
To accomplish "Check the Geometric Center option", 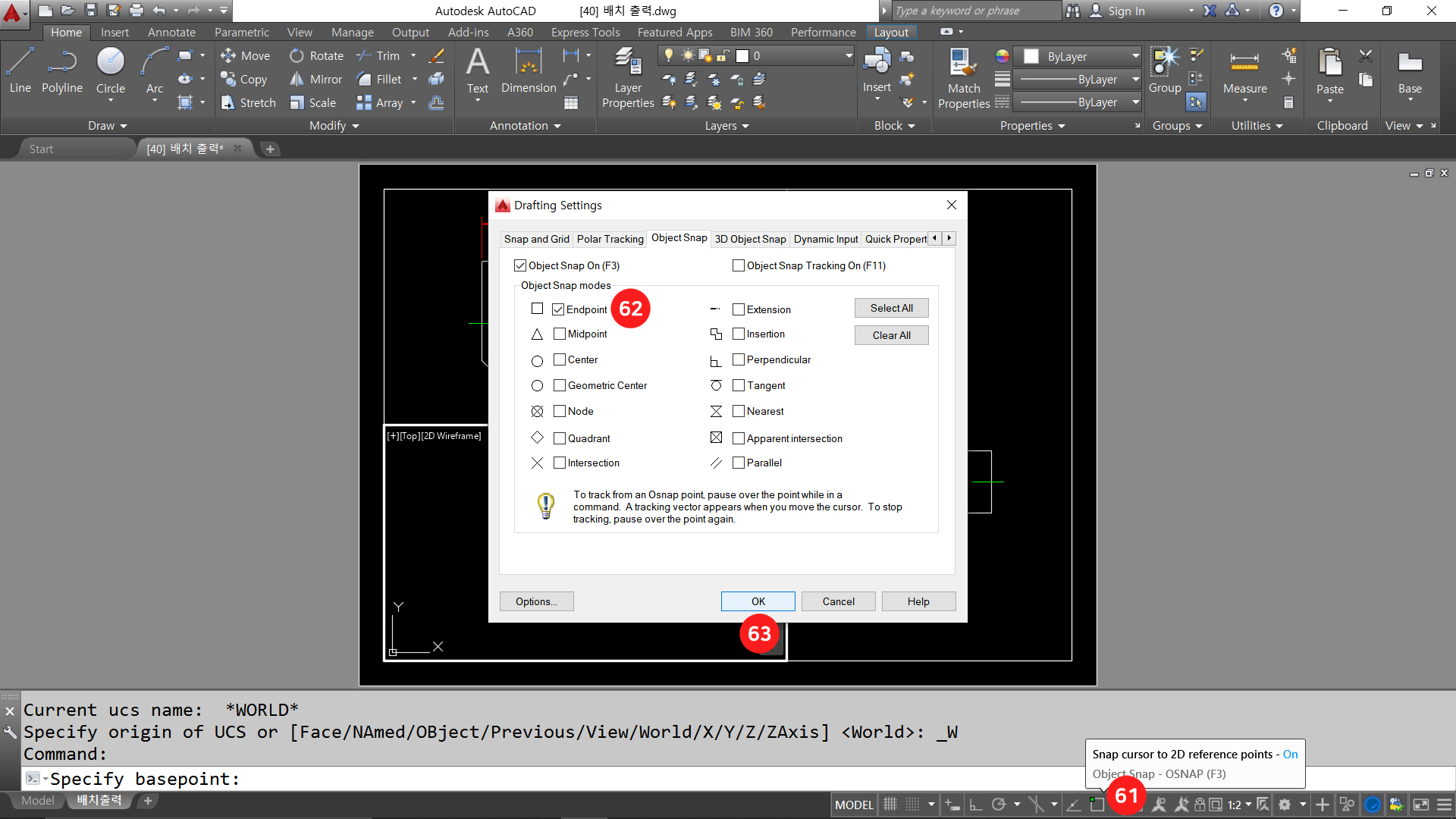I will (x=560, y=385).
